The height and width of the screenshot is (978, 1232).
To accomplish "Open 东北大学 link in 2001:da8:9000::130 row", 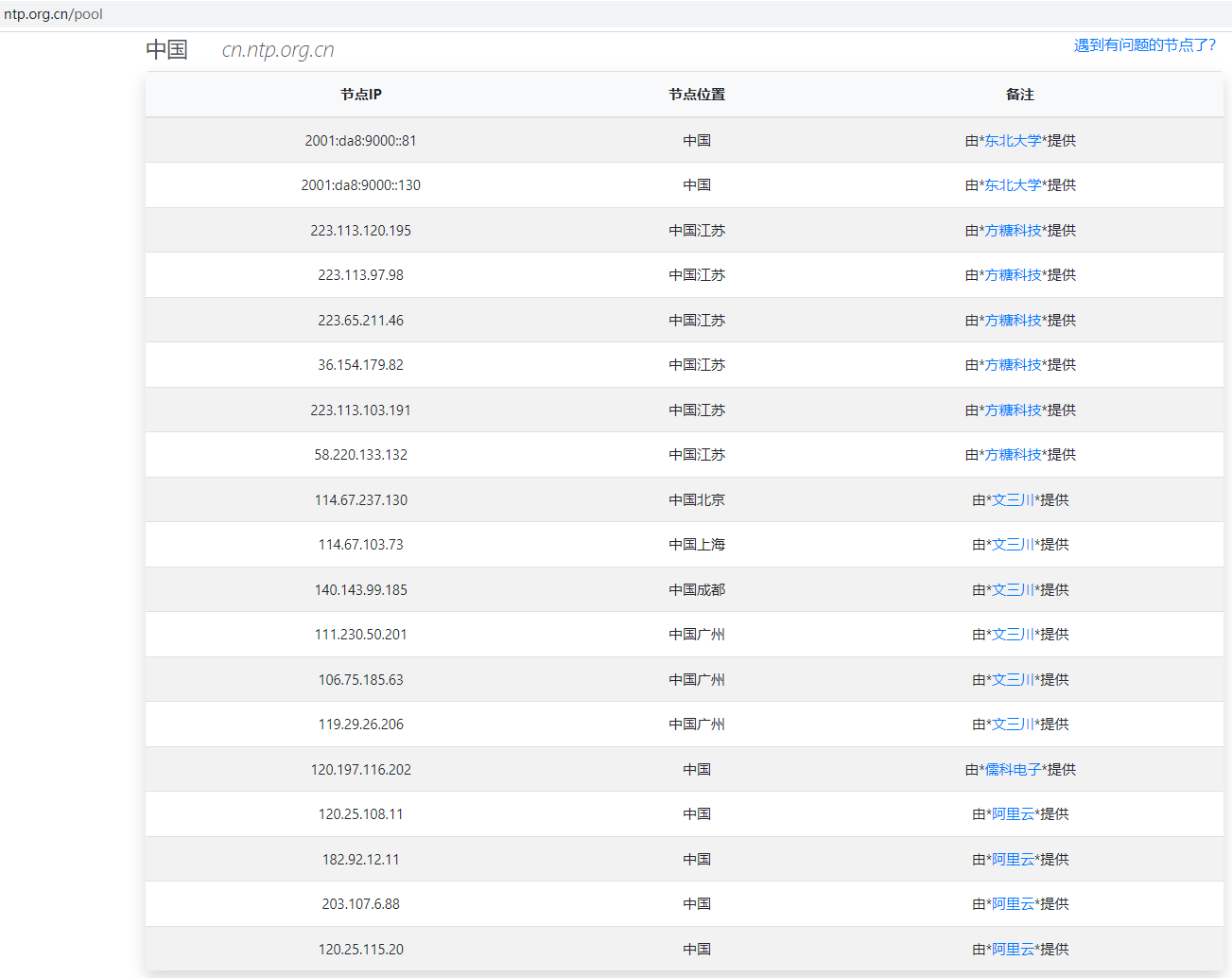I will pyautogui.click(x=1013, y=185).
